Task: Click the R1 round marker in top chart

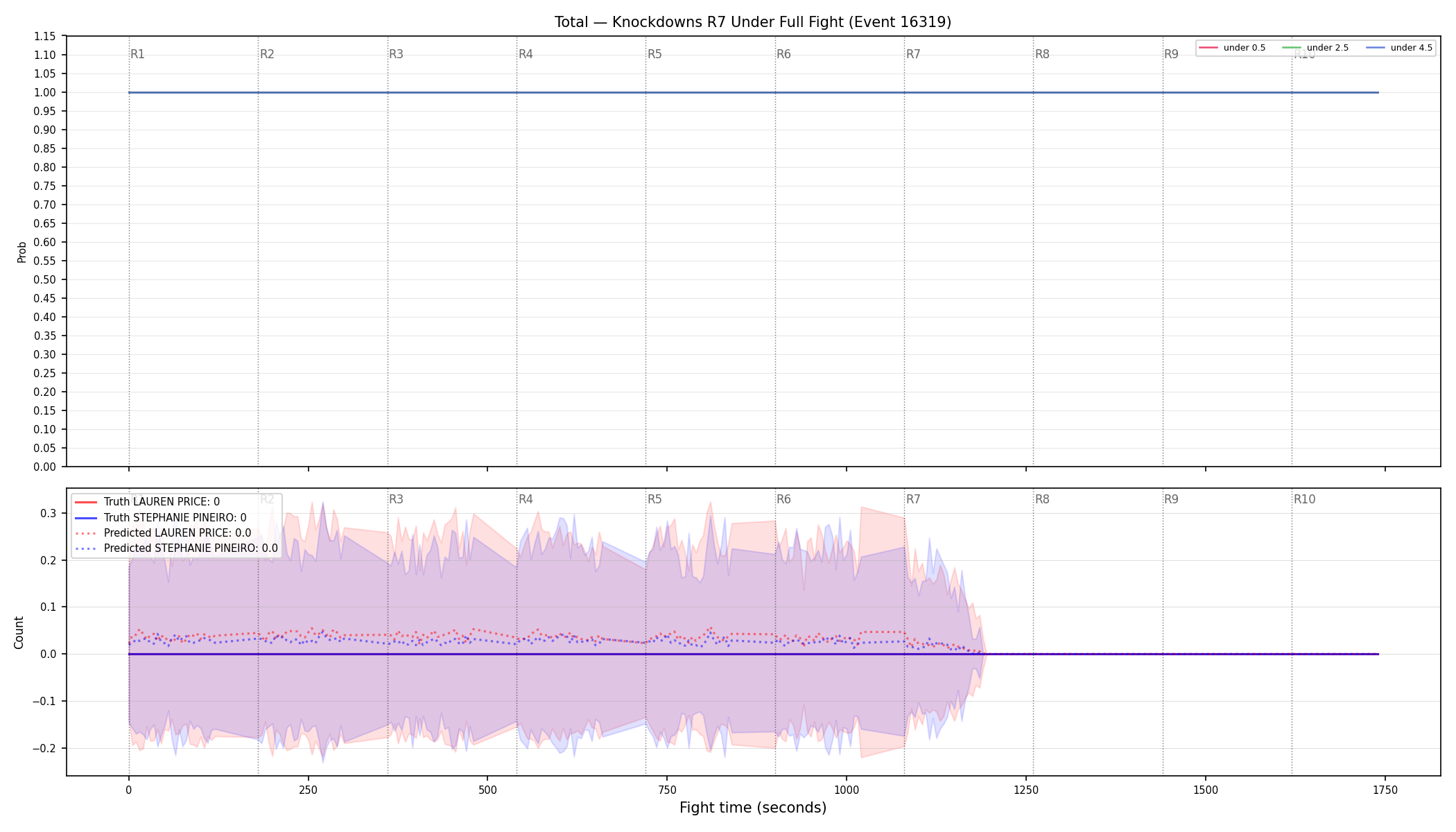Action: coord(137,54)
